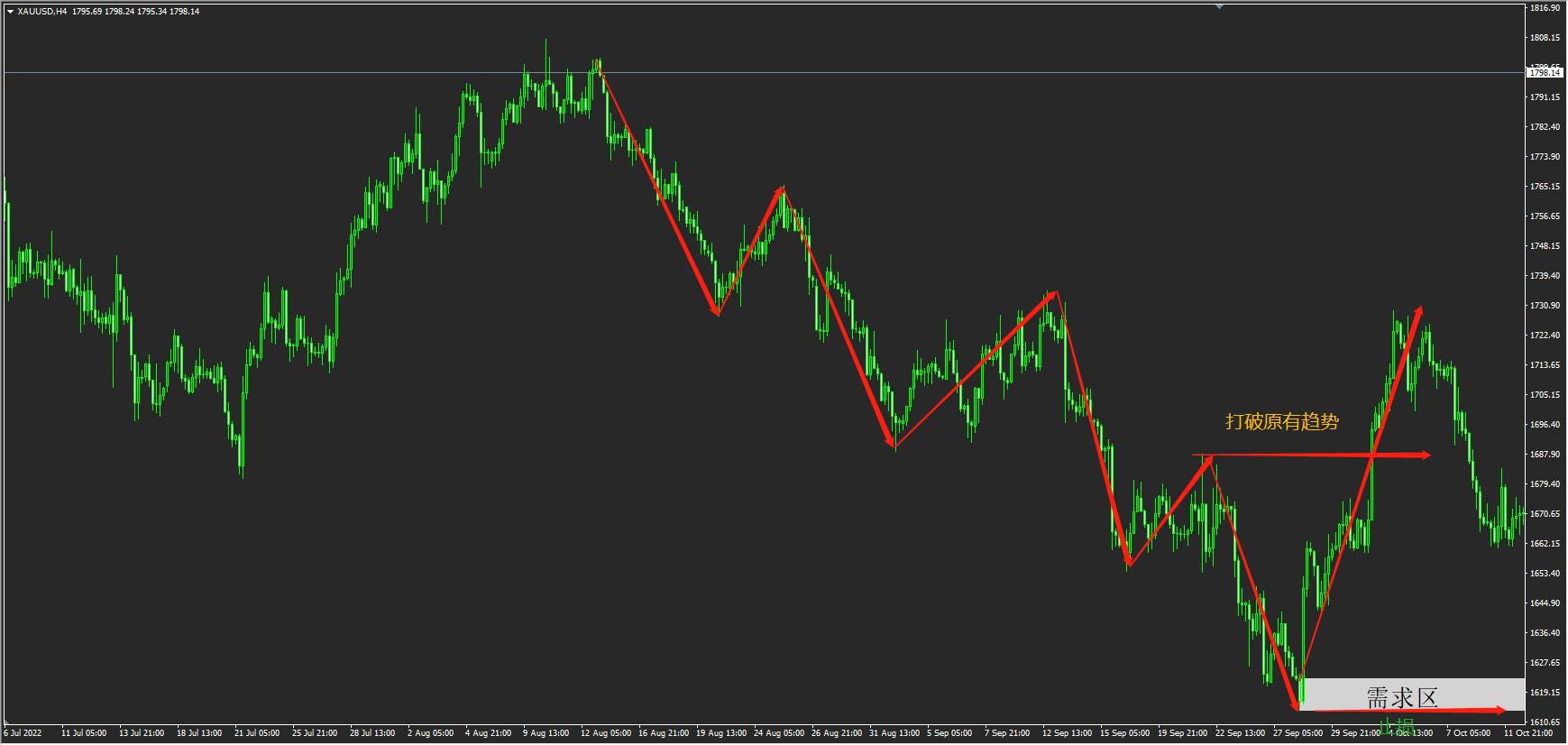This screenshot has height=745, width=1568.
Task: Click the highlighted current price tag on the price scale
Action: pos(1545,72)
